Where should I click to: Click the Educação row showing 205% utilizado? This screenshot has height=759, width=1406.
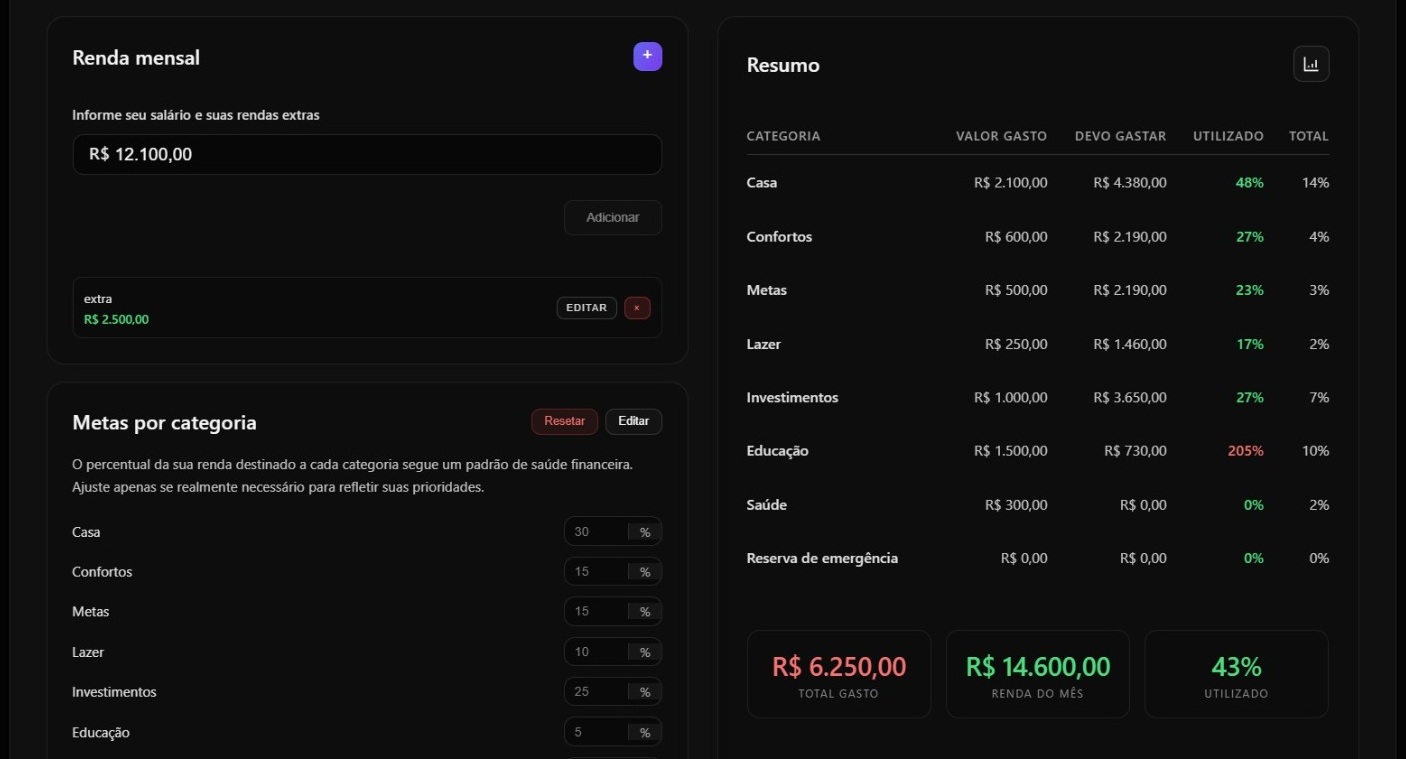pyautogui.click(x=1035, y=450)
